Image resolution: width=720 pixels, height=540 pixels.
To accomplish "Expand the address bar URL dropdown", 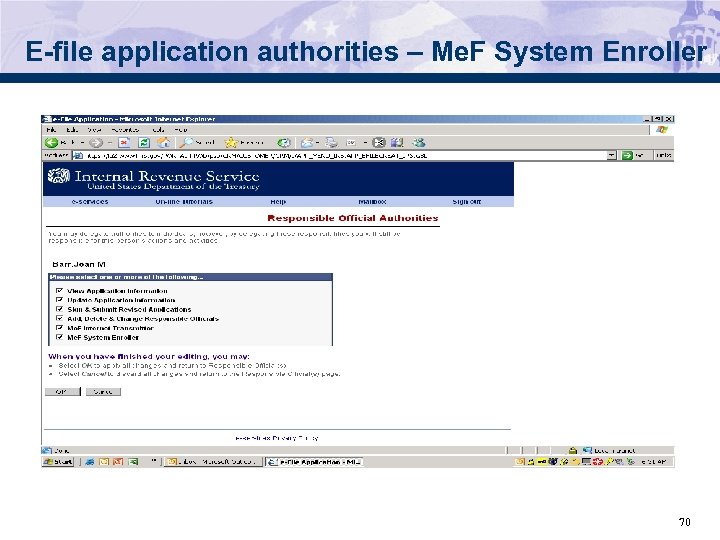I will [x=612, y=156].
